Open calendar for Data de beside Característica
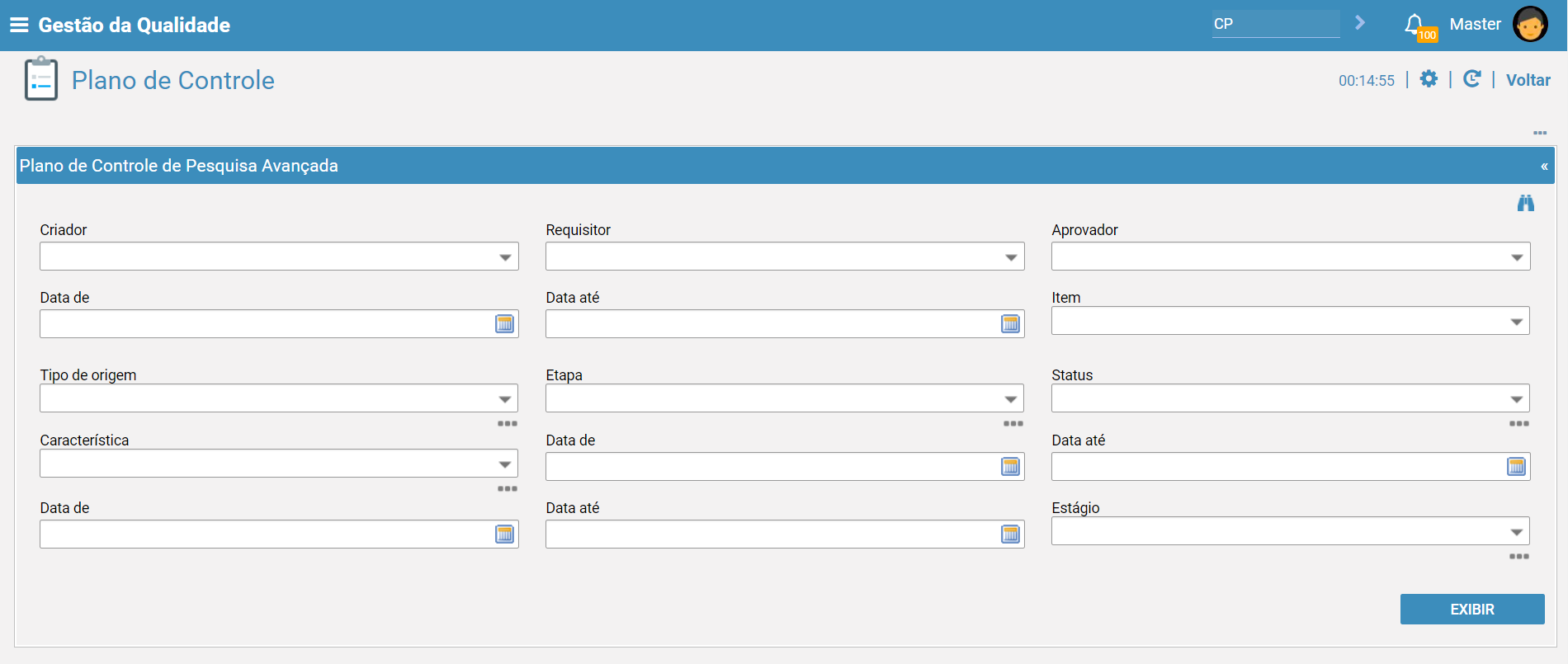1568x664 pixels. point(1010,467)
